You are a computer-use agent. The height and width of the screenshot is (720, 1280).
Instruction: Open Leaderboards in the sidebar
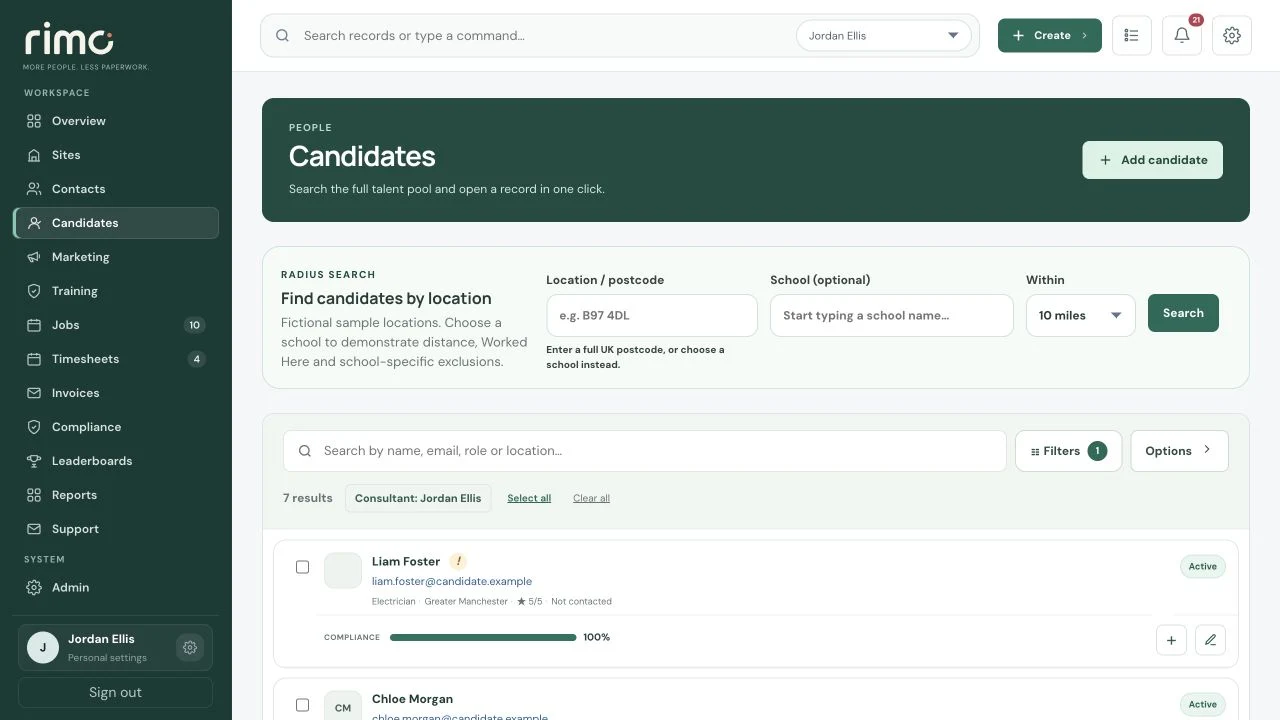pyautogui.click(x=116, y=461)
